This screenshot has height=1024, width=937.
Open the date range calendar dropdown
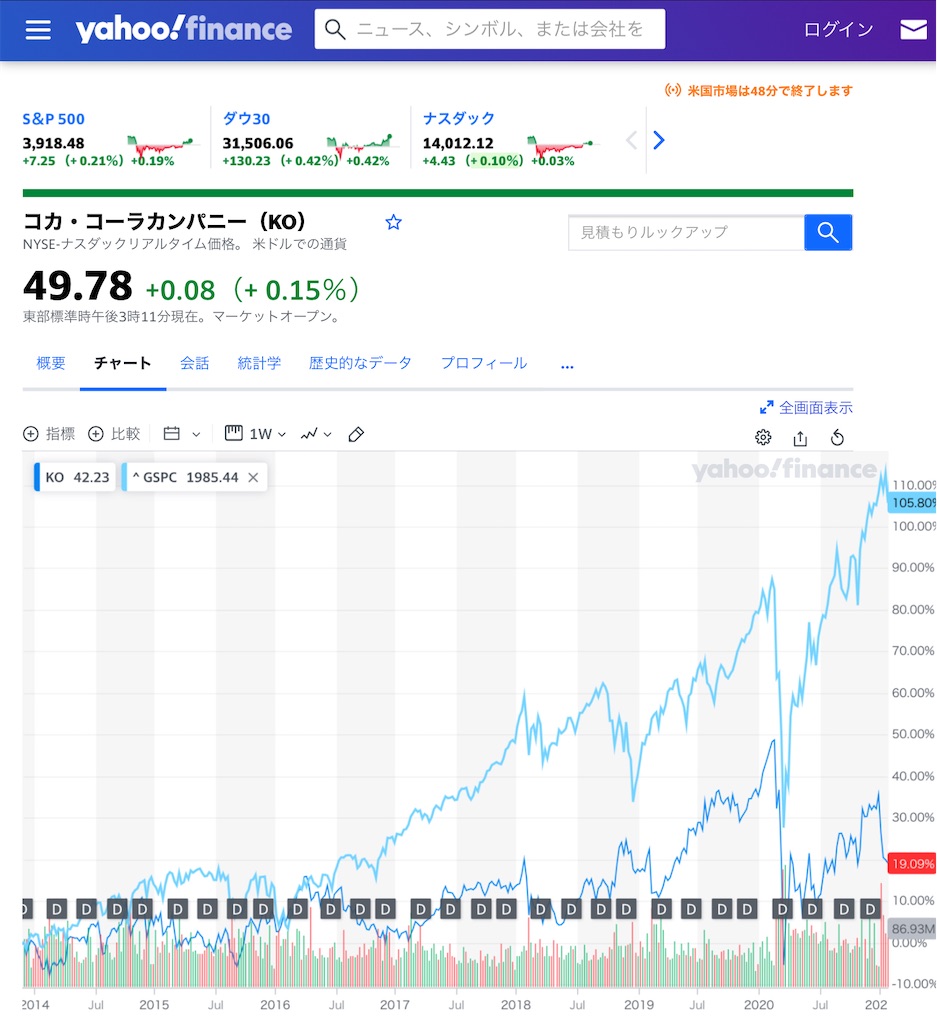(x=182, y=434)
